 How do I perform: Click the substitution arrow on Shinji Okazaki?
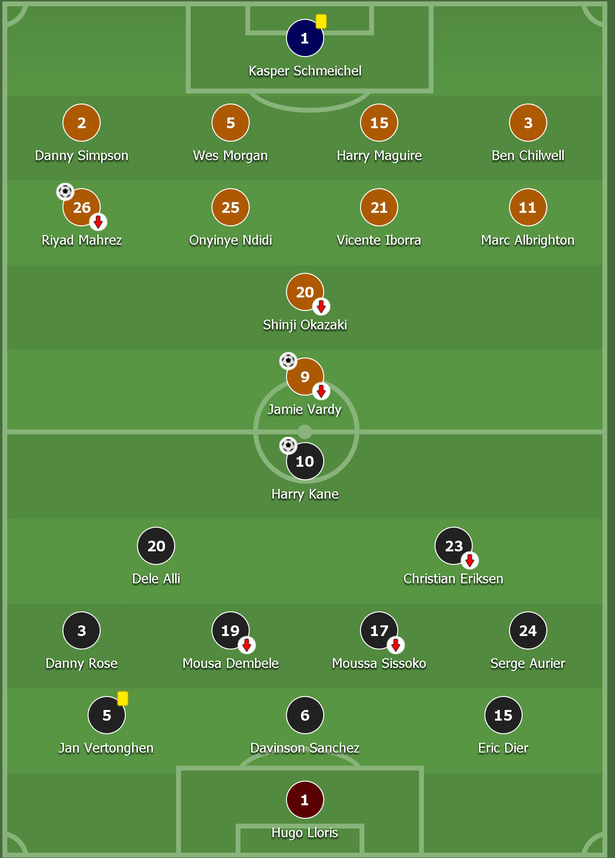click(x=321, y=306)
